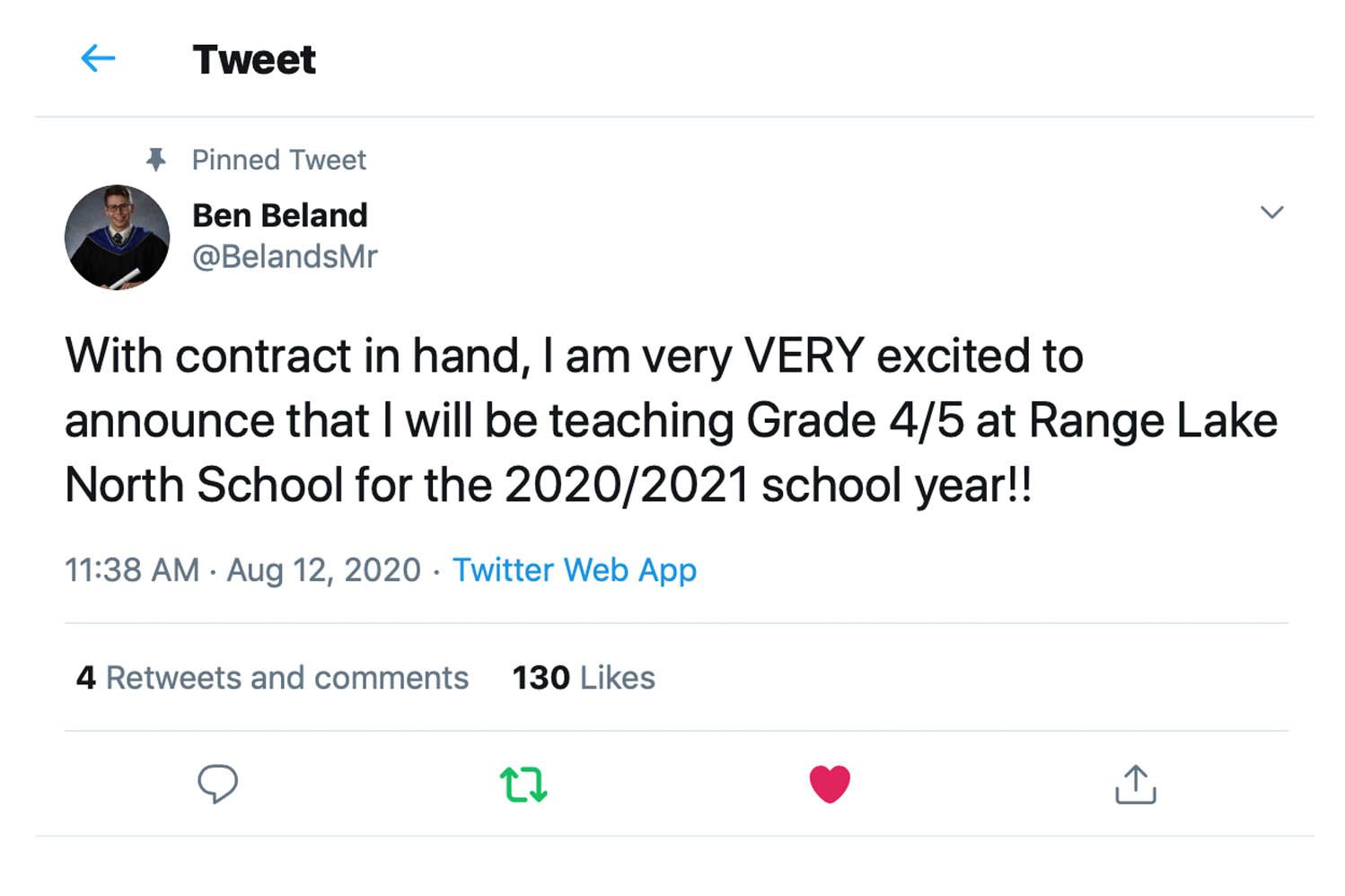This screenshot has width=1345, height=896.
Task: Click the pin icon beside Pinned Tweet
Action: pyautogui.click(x=156, y=160)
